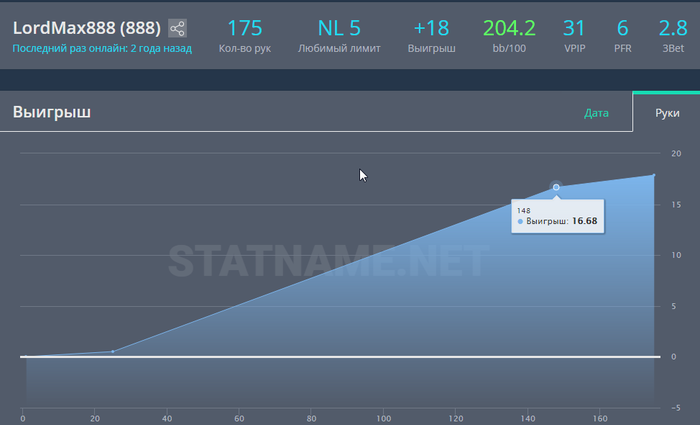
Task: Select the Руки tab
Action: (667, 113)
